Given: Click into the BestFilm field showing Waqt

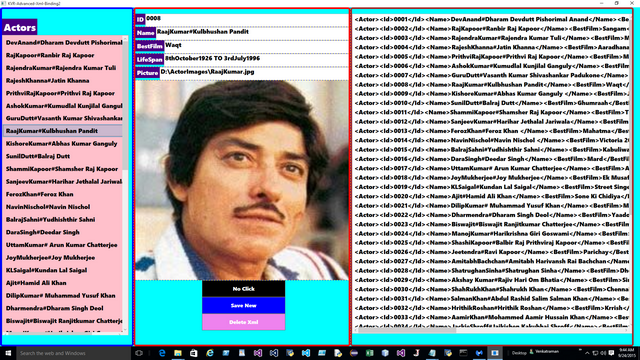Looking at the screenshot, I should 256,46.
